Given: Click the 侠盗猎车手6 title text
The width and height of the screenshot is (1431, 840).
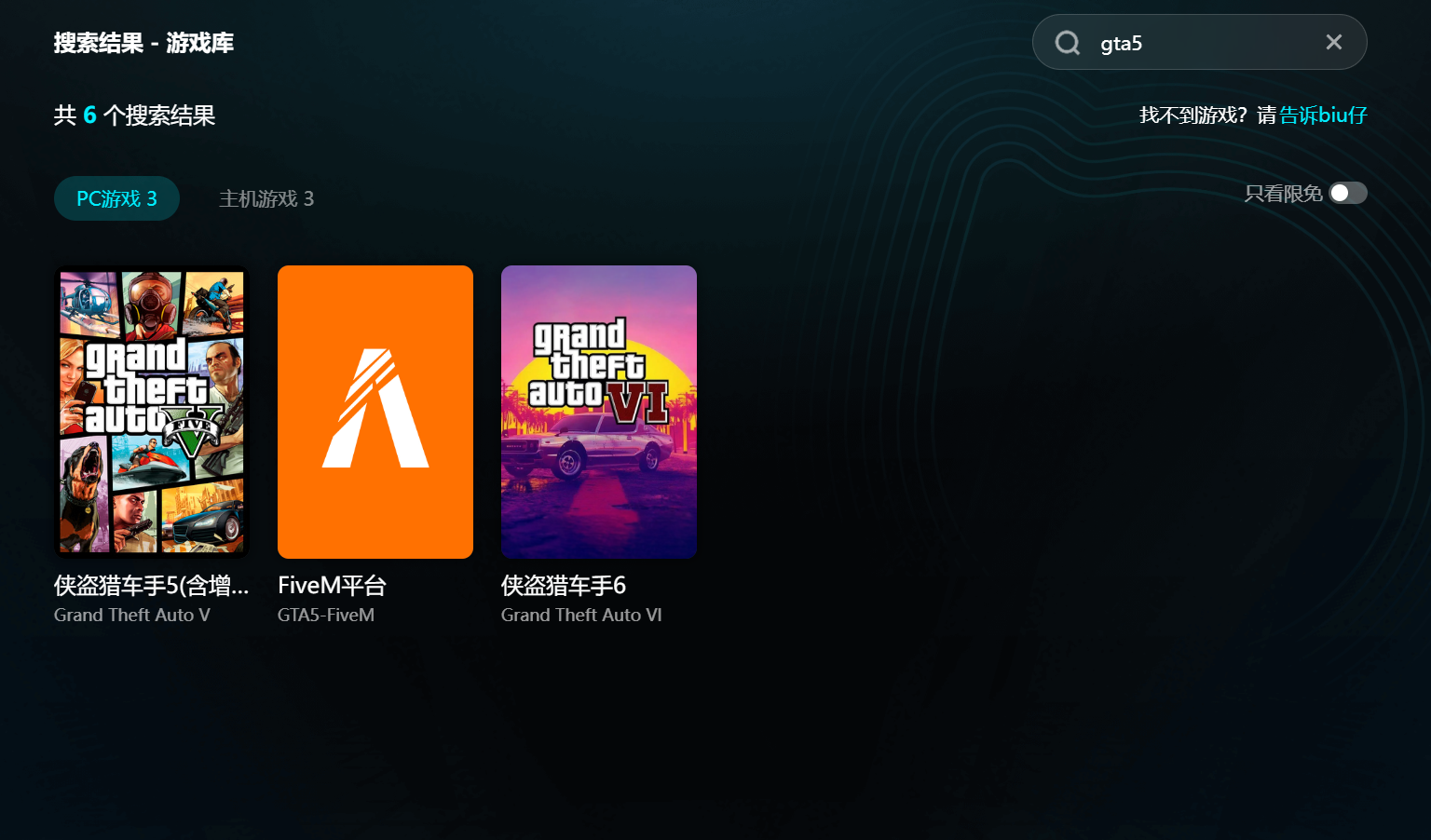Looking at the screenshot, I should point(564,586).
